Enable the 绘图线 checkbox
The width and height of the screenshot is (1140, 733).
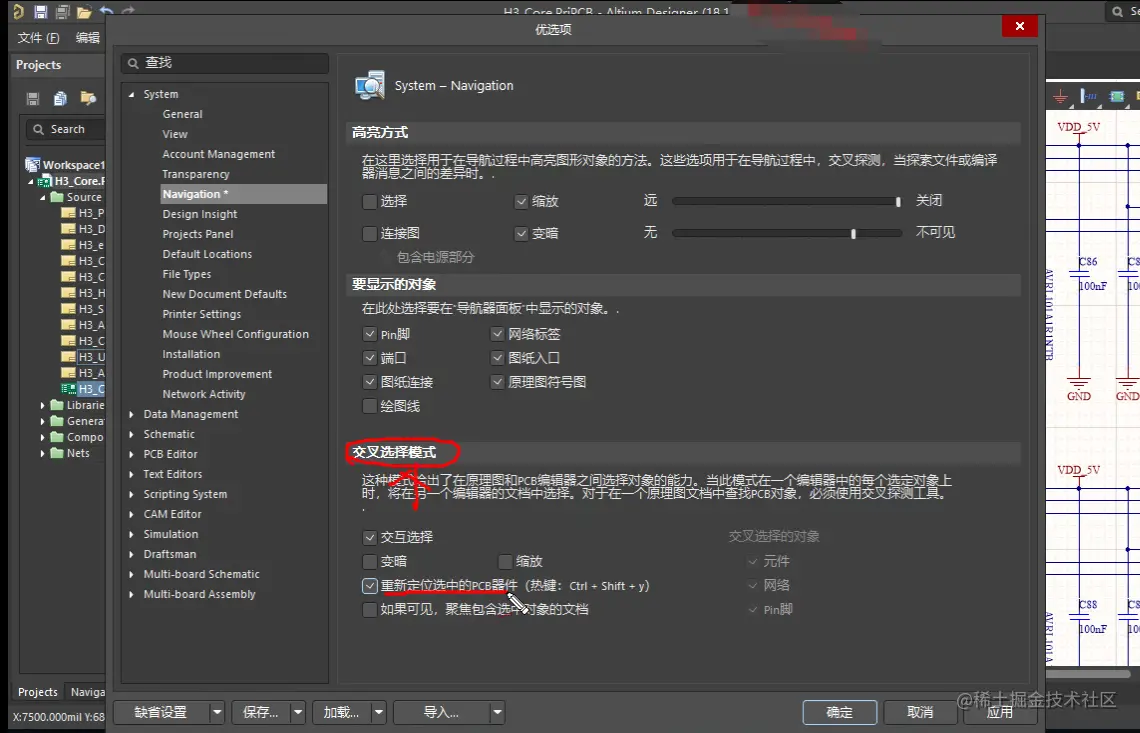369,406
